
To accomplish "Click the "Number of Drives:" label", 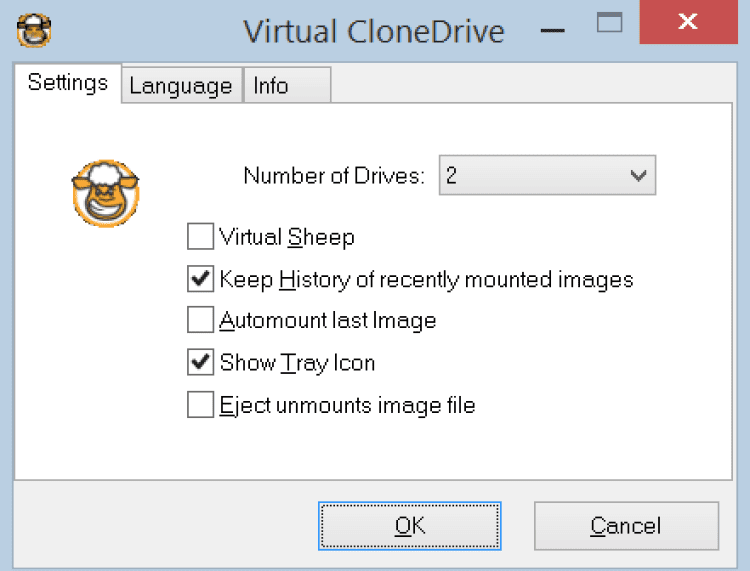I will [x=334, y=177].
